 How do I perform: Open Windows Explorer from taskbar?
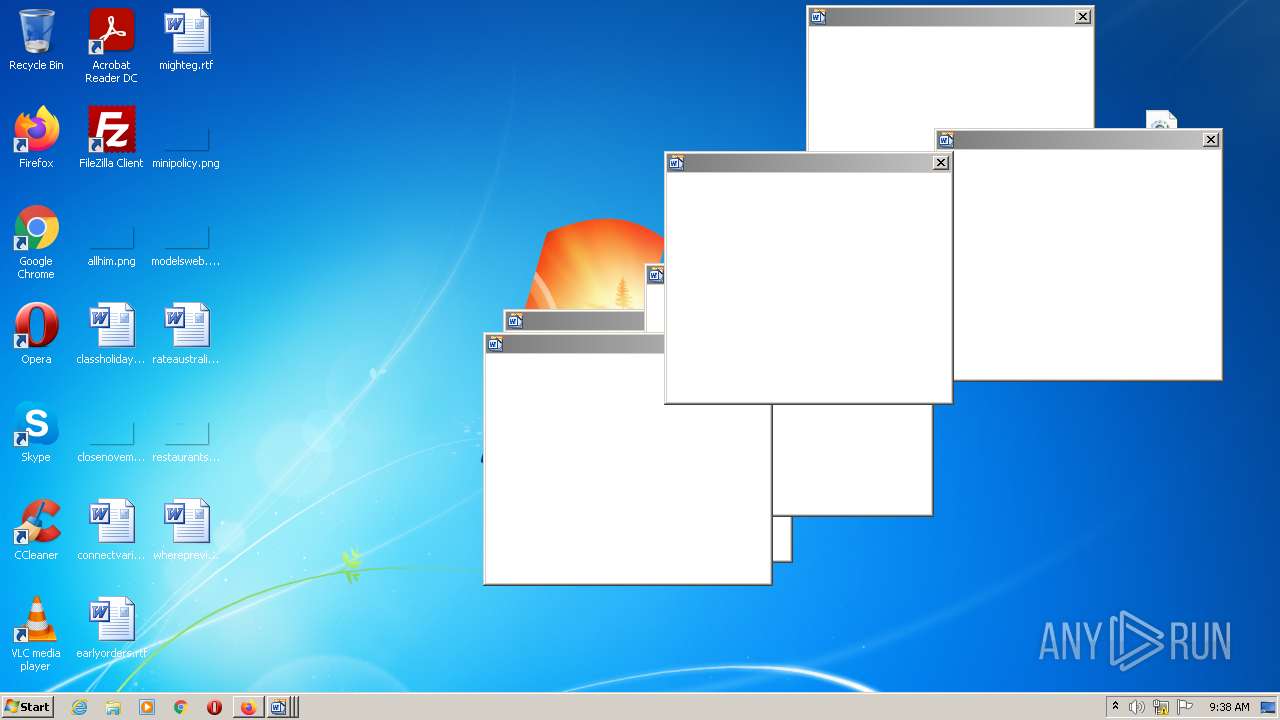pos(113,707)
